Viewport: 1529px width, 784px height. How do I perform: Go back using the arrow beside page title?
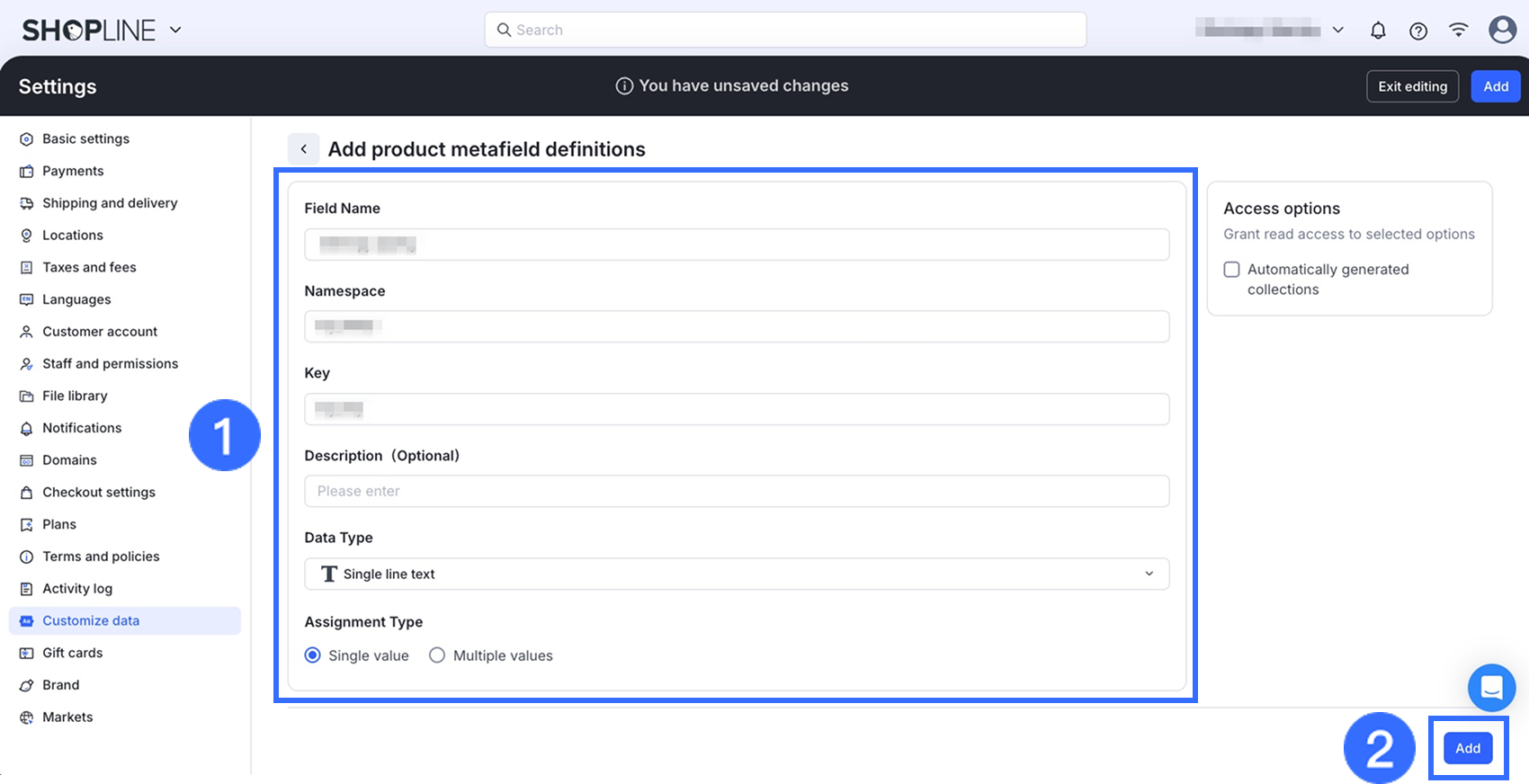tap(304, 149)
